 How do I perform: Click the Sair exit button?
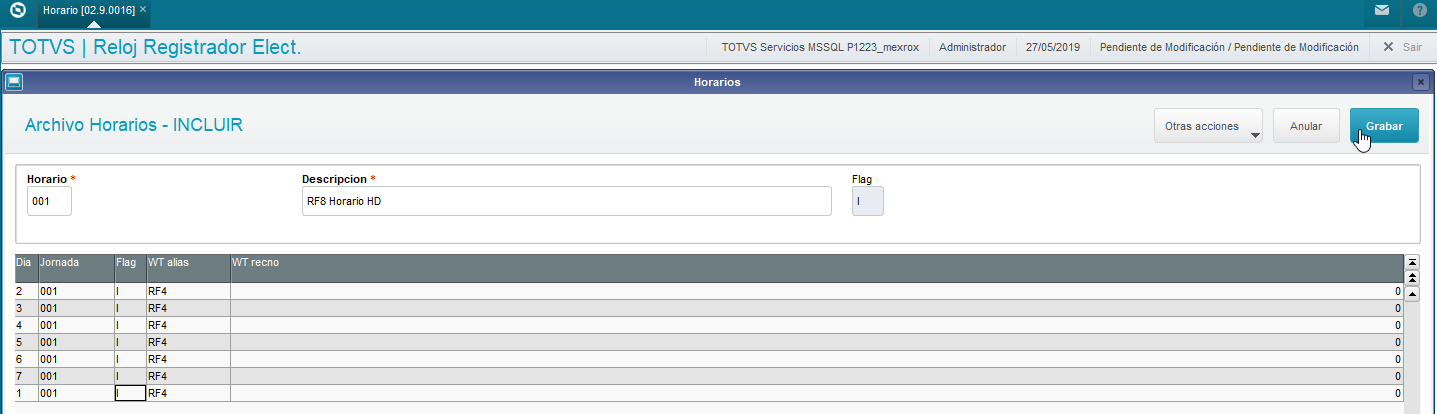[1402, 47]
